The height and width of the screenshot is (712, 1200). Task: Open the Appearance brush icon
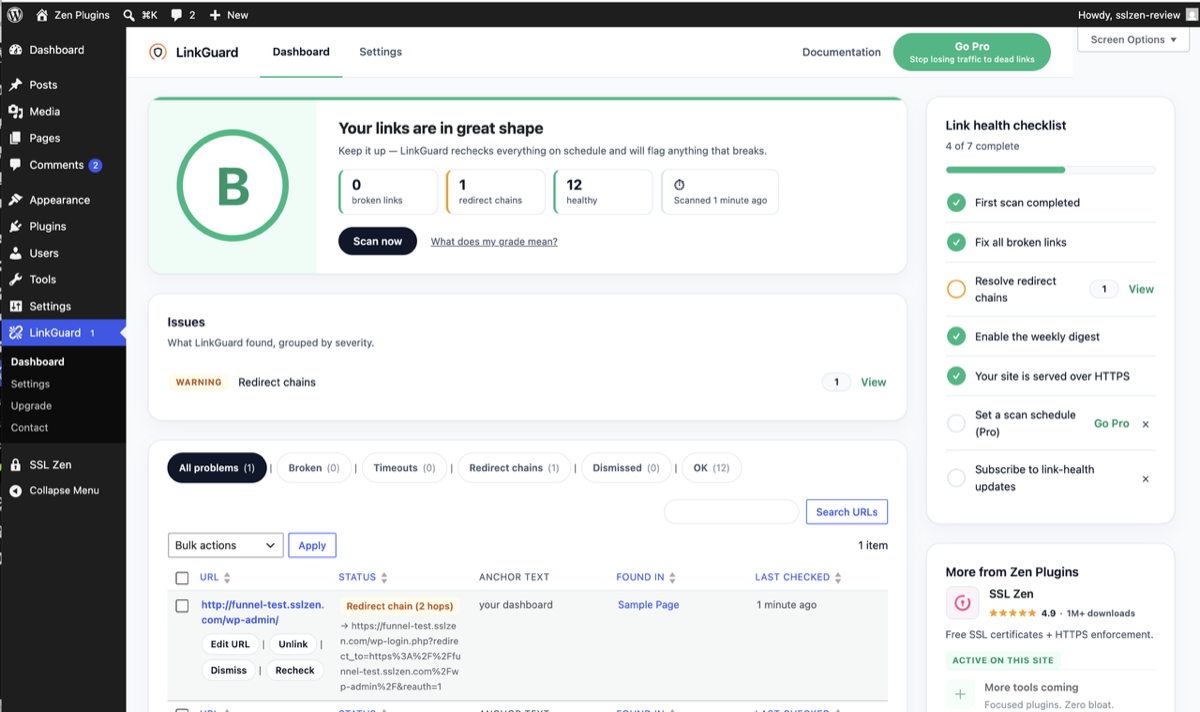click(15, 200)
